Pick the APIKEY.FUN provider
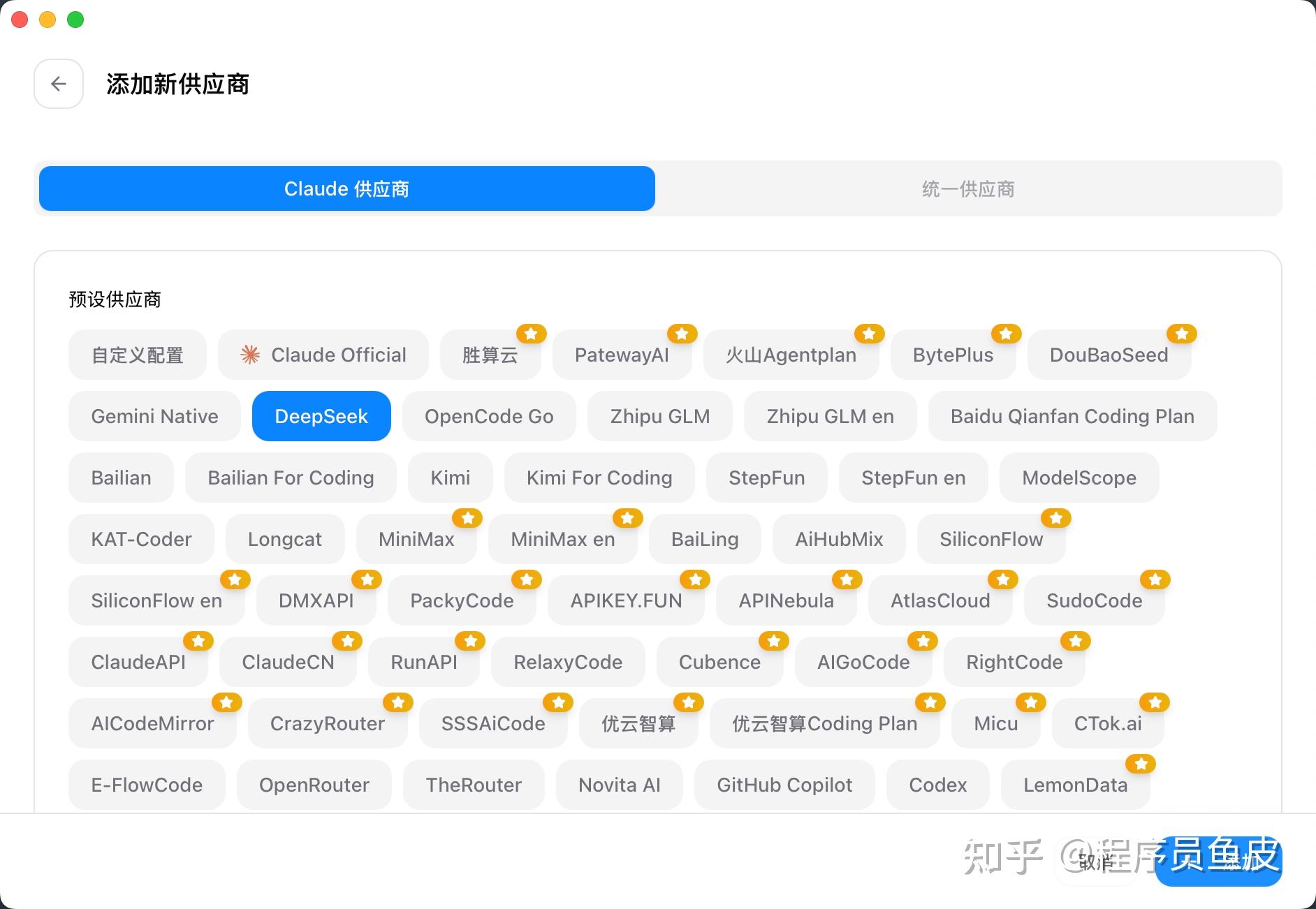The width and height of the screenshot is (1316, 909). tap(626, 600)
